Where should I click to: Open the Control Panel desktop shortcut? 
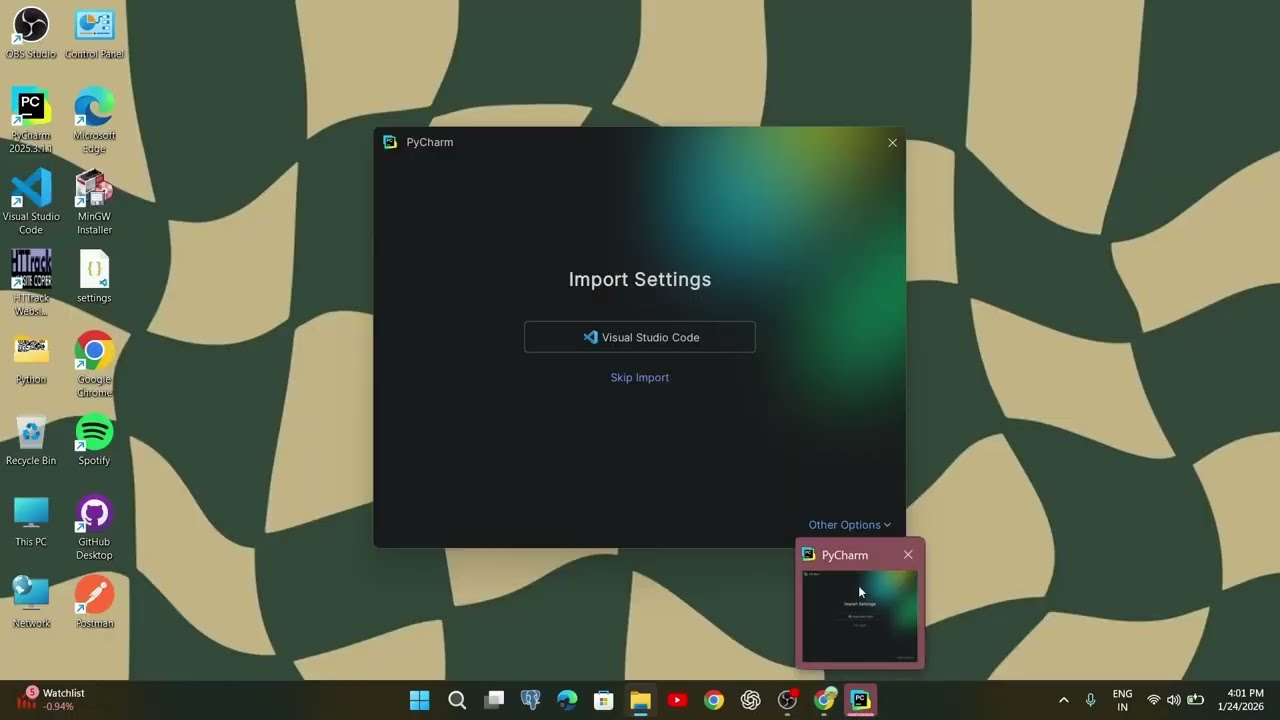94,33
